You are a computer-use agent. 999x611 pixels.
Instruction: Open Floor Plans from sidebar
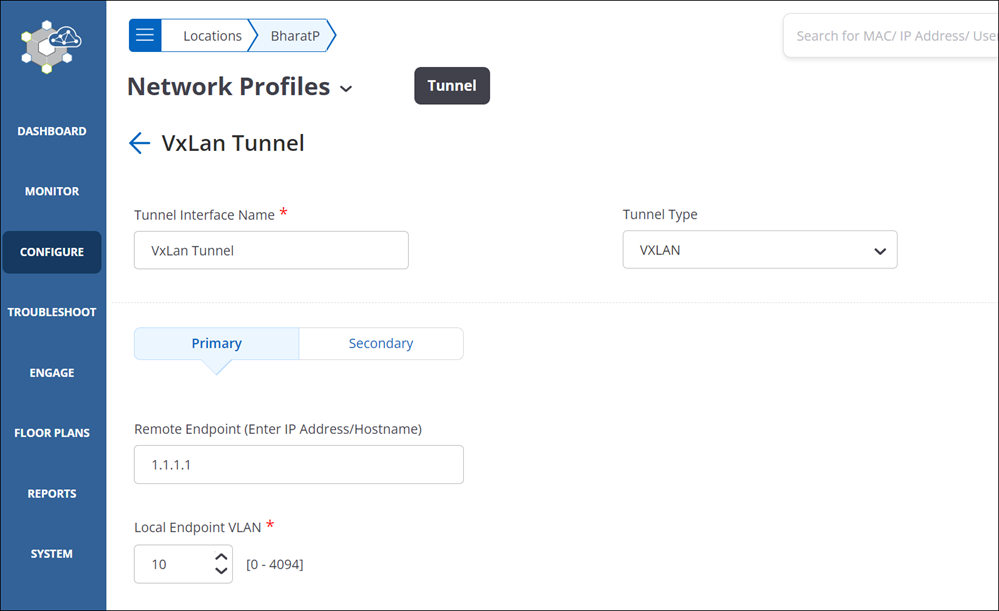(52, 433)
